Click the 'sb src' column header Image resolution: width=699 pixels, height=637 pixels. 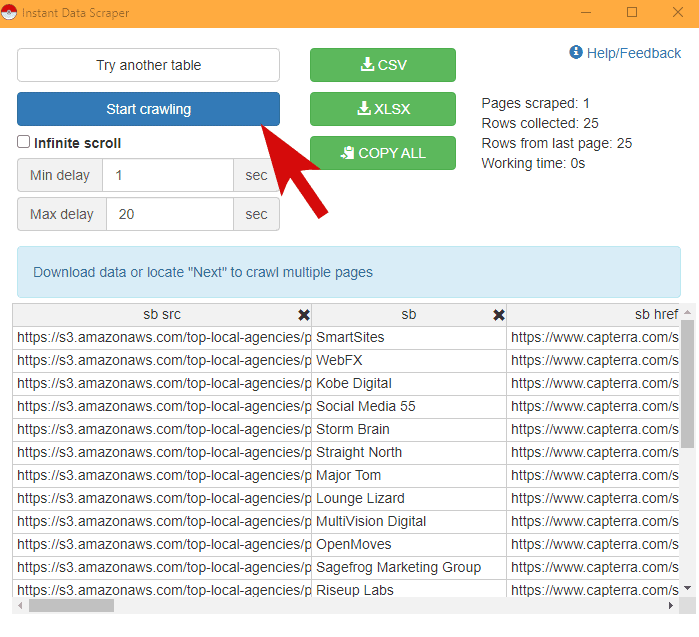pyautogui.click(x=162, y=315)
